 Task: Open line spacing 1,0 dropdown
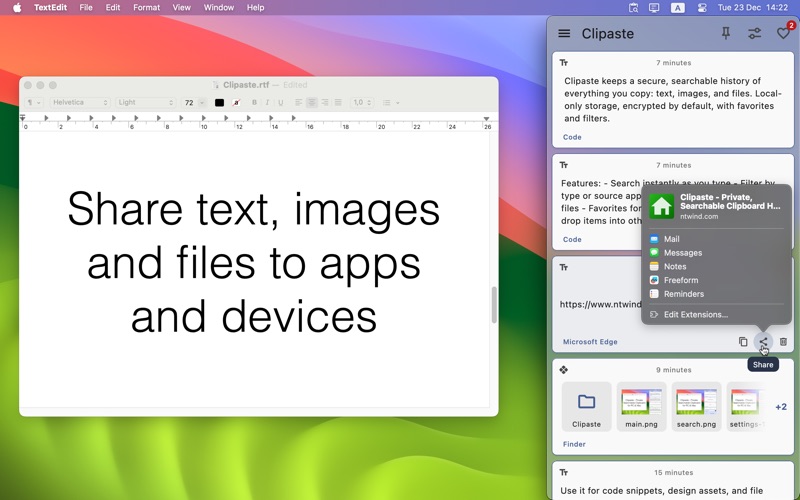362,103
